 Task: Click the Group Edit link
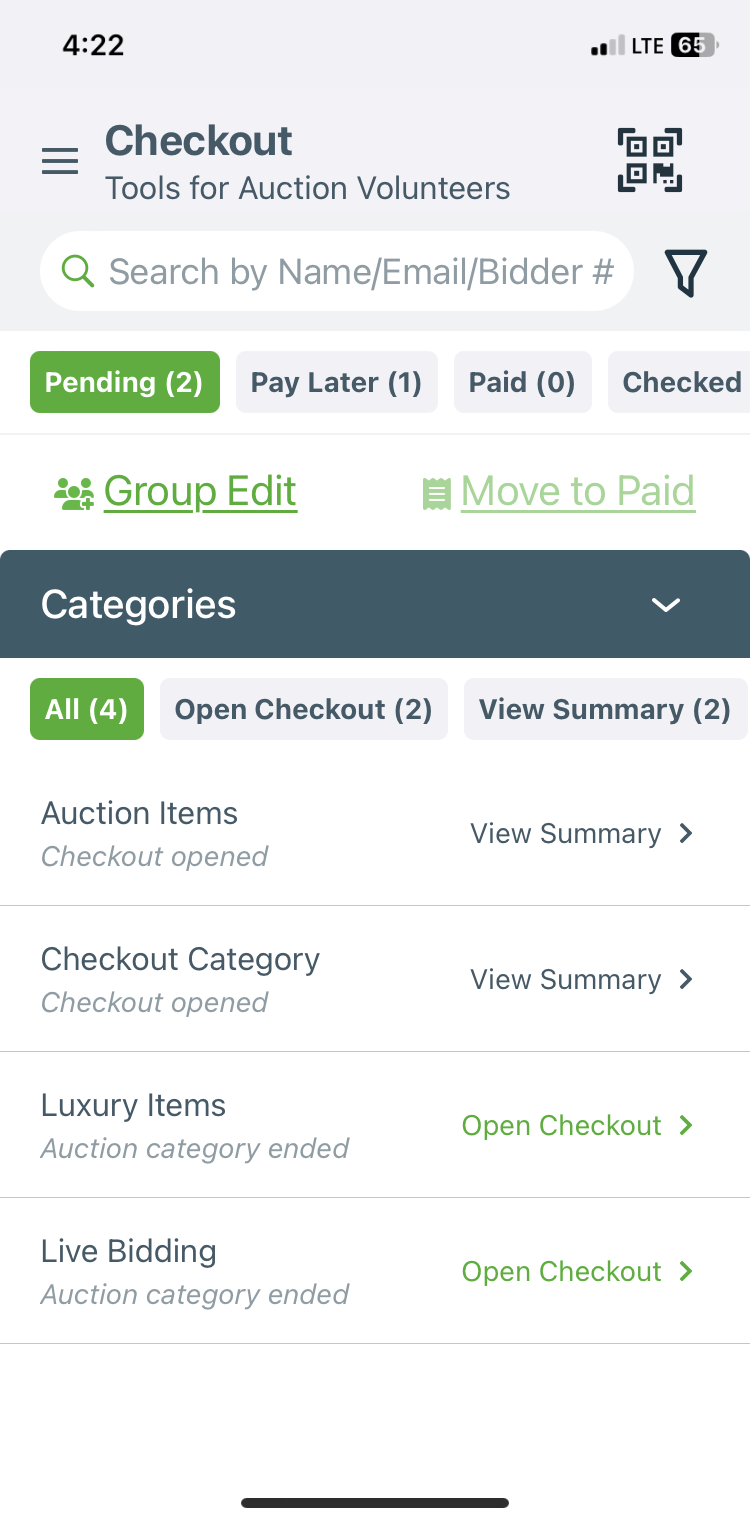pyautogui.click(x=200, y=491)
